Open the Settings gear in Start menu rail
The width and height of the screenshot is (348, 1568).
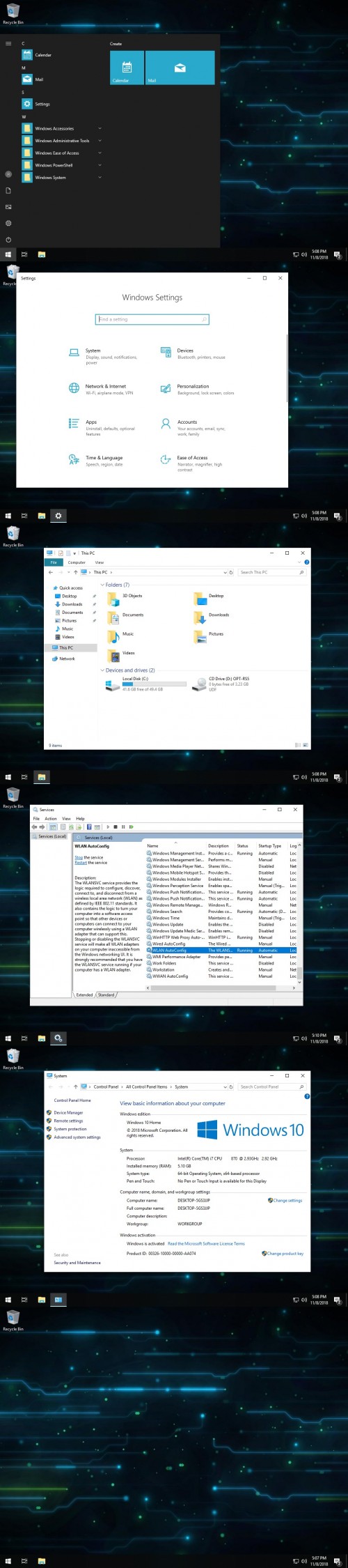[8, 223]
